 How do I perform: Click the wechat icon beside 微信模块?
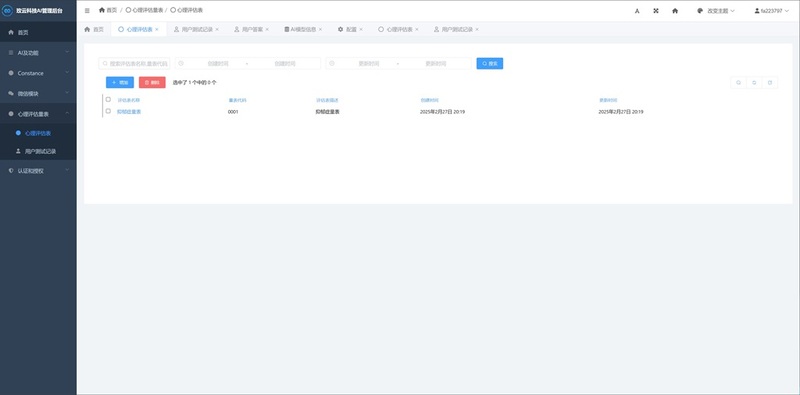11,93
